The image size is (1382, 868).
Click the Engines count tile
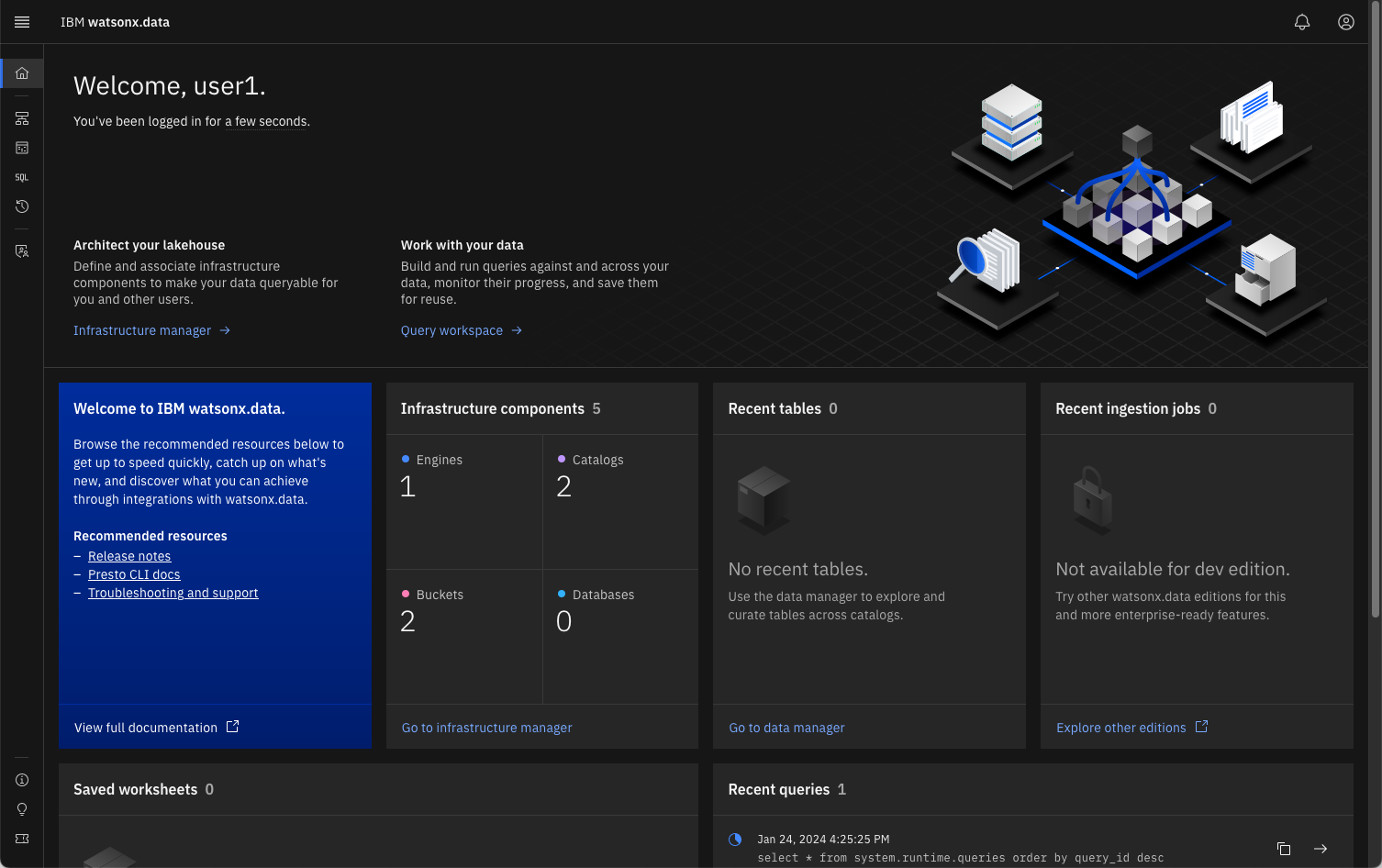coord(464,502)
